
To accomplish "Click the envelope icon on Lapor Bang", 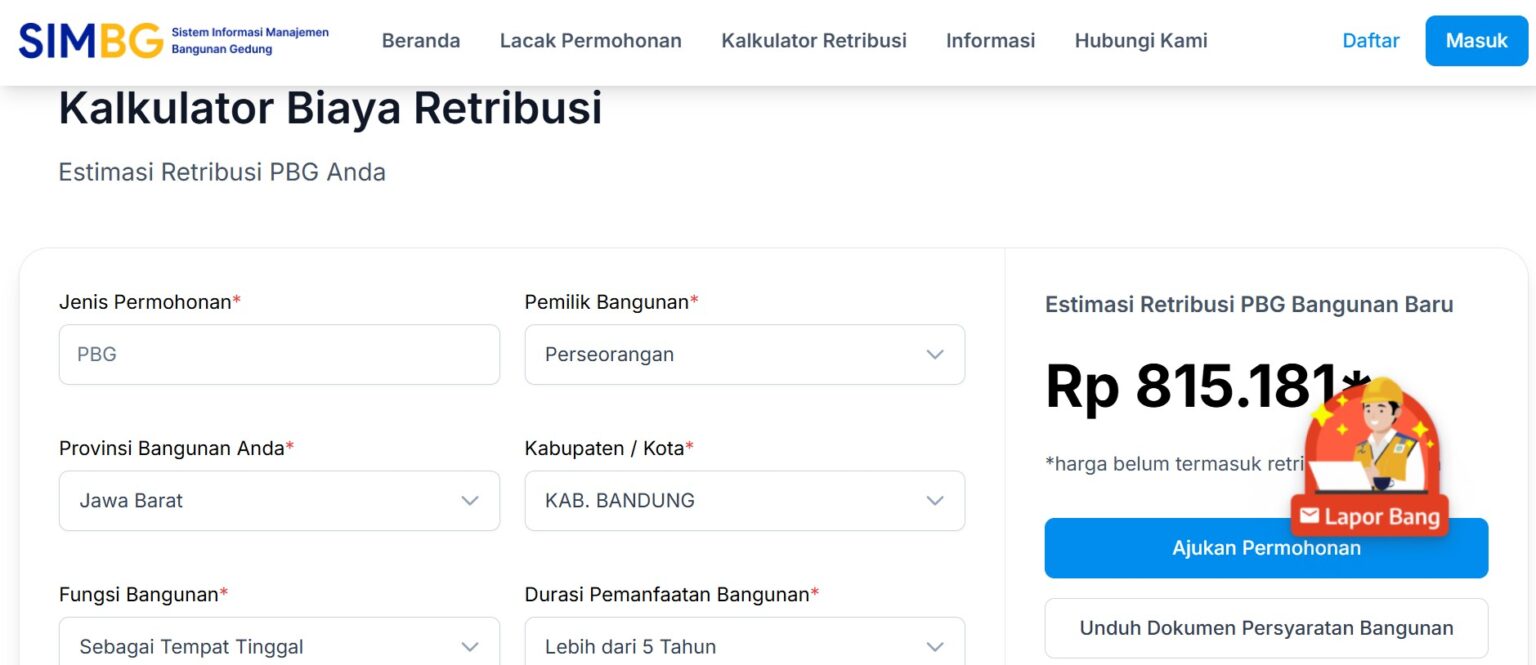I will (1310, 517).
